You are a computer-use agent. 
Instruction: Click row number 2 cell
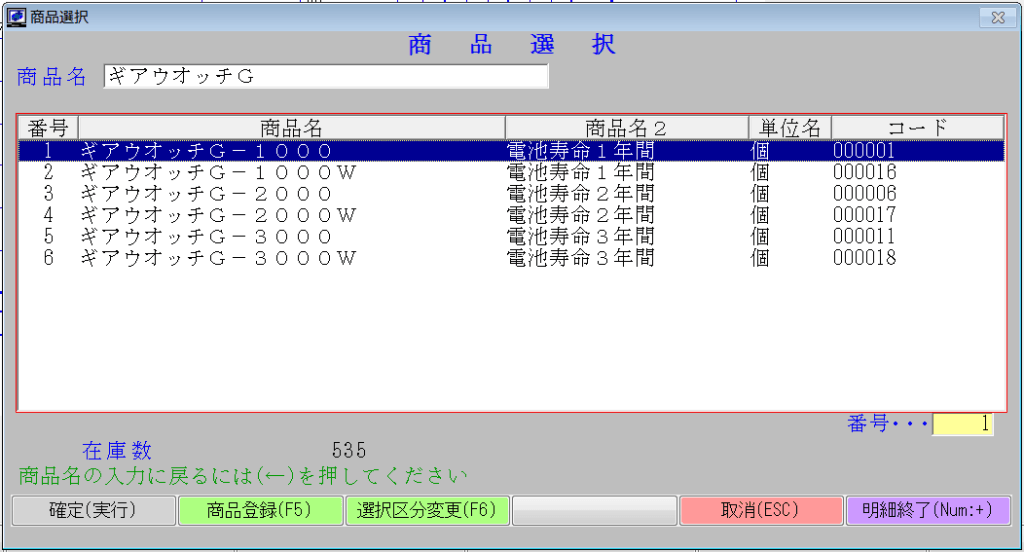[48, 172]
